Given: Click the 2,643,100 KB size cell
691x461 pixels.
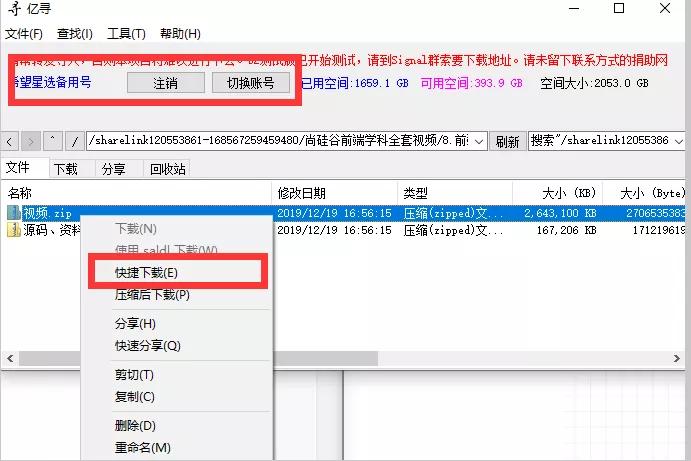Looking at the screenshot, I should (560, 213).
